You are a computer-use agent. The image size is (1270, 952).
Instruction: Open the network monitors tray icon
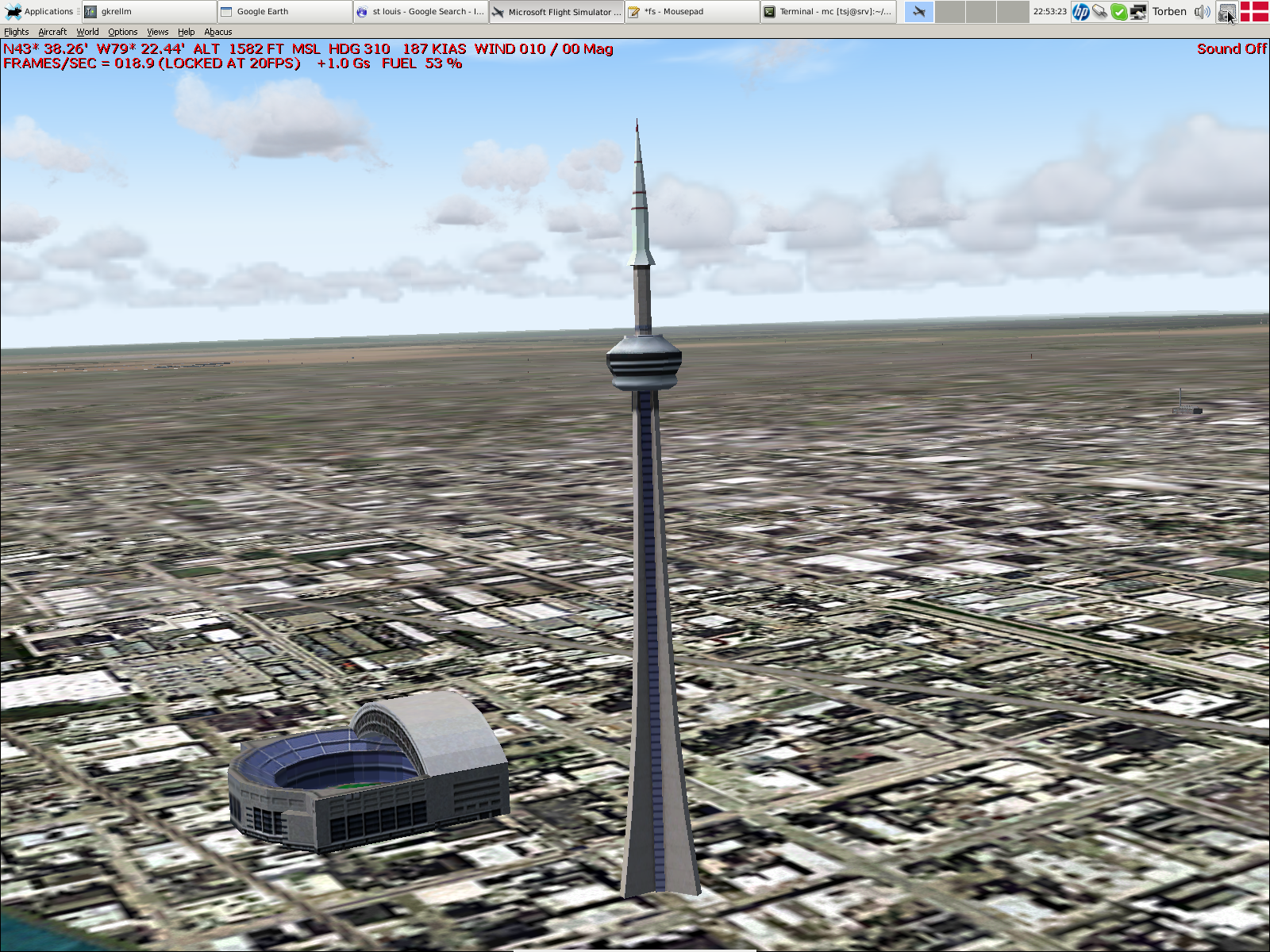coord(1137,11)
